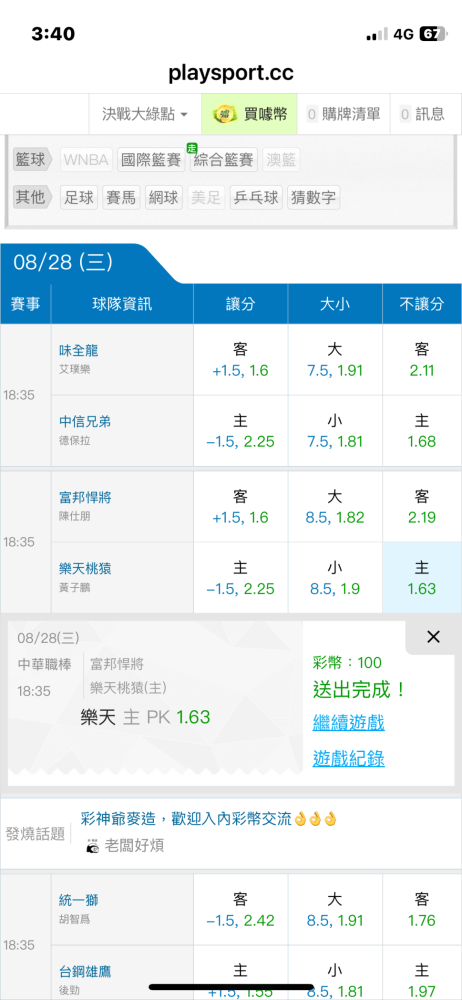
Task: Click the message icon beside 老闆好煩
Action: point(93,846)
